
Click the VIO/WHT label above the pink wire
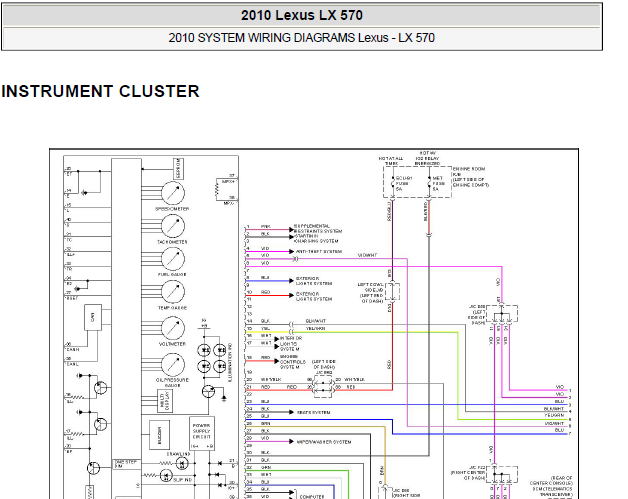(x=367, y=255)
